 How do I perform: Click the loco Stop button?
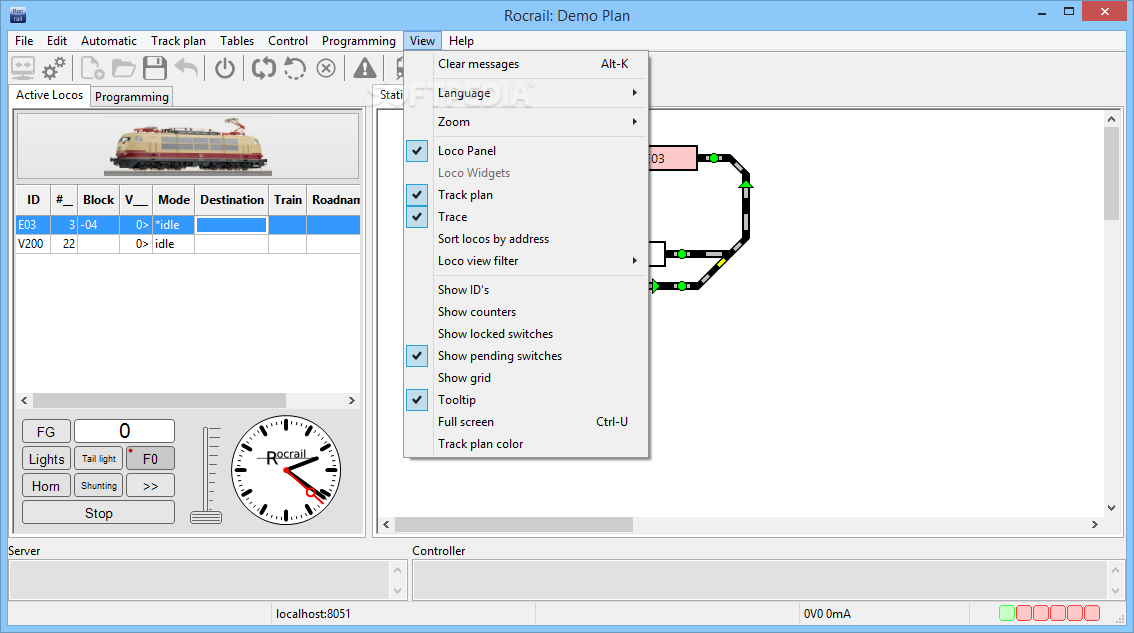click(98, 512)
